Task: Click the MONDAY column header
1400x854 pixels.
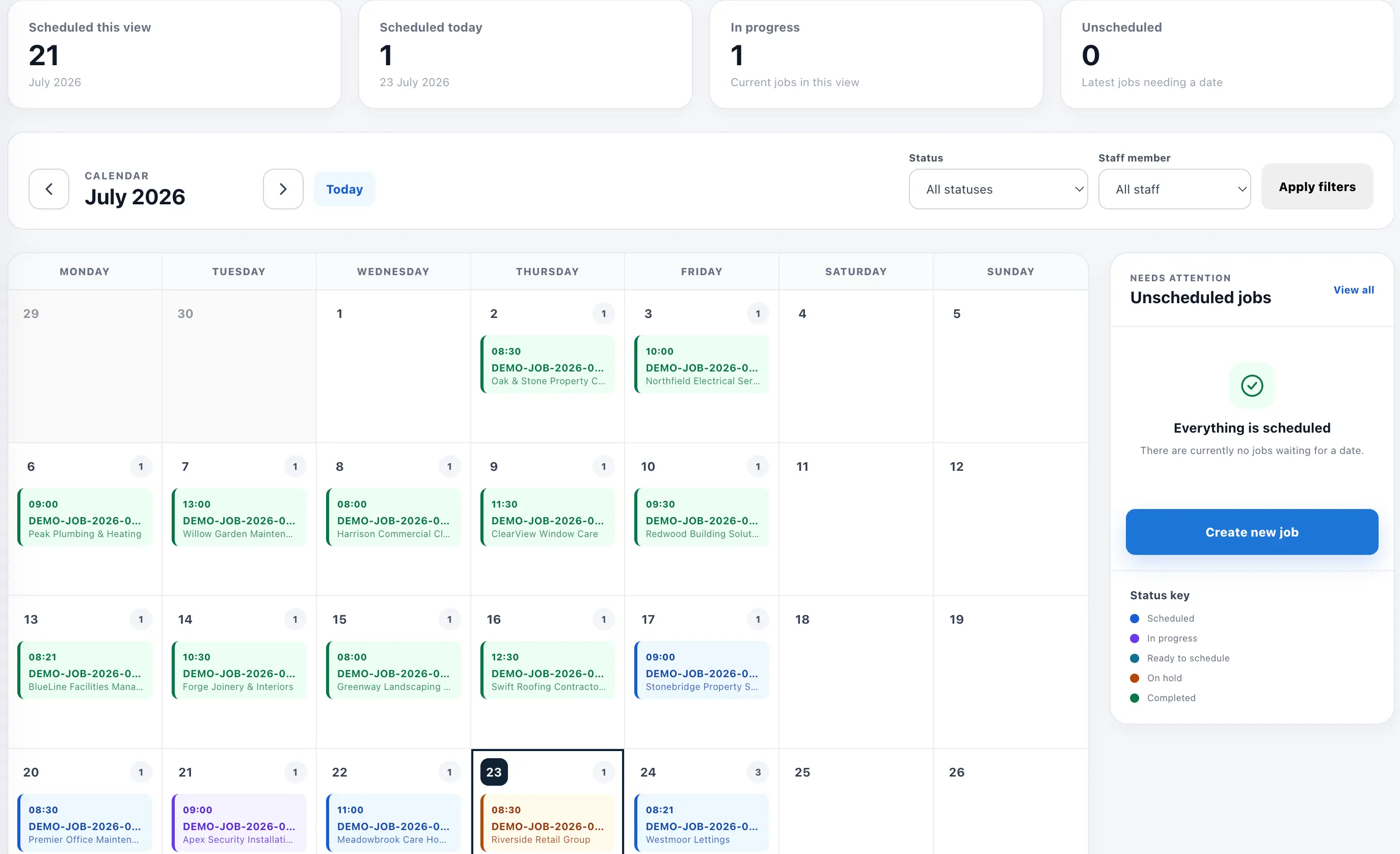Action: tap(85, 272)
